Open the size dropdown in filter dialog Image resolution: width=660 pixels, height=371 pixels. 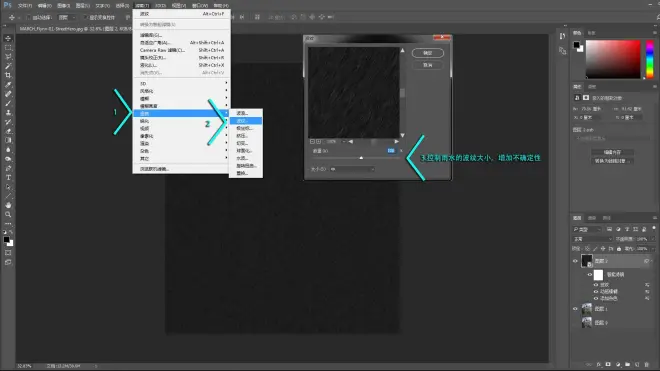tap(352, 169)
